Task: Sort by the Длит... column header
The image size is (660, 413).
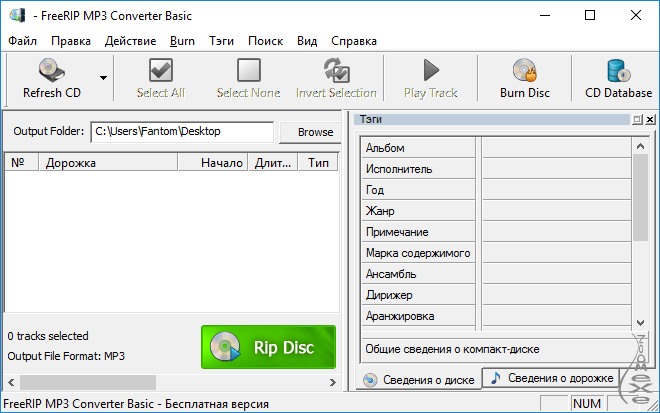Action: click(273, 163)
